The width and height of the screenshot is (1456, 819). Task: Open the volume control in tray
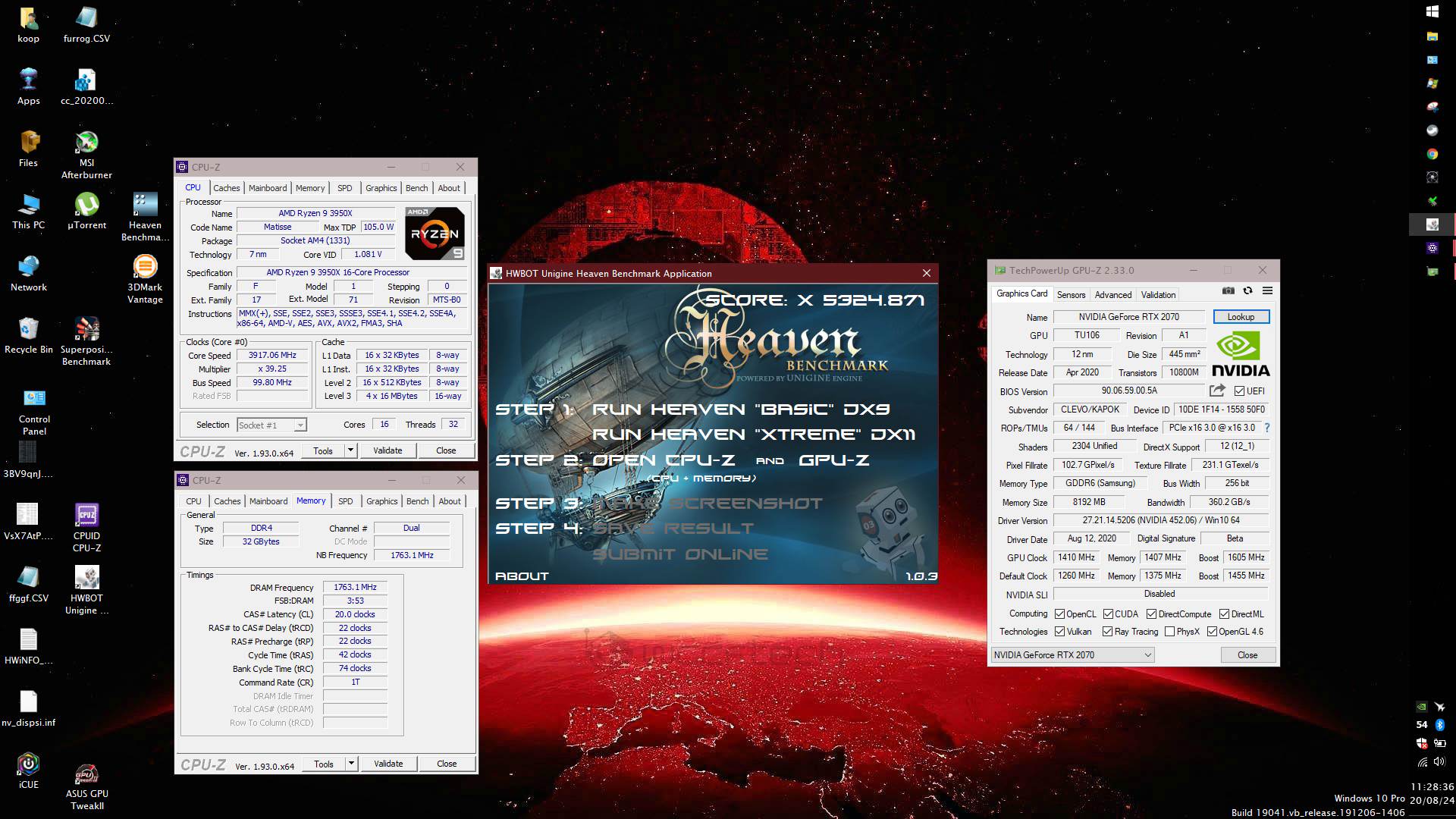coord(1439,761)
